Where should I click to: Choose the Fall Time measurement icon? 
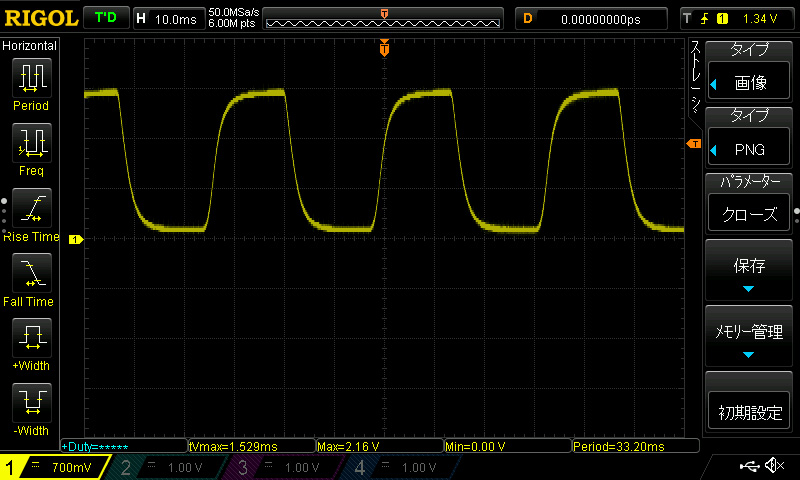click(x=31, y=272)
